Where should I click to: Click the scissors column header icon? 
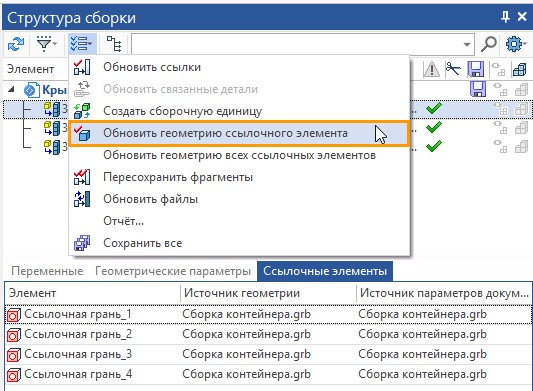(x=453, y=69)
